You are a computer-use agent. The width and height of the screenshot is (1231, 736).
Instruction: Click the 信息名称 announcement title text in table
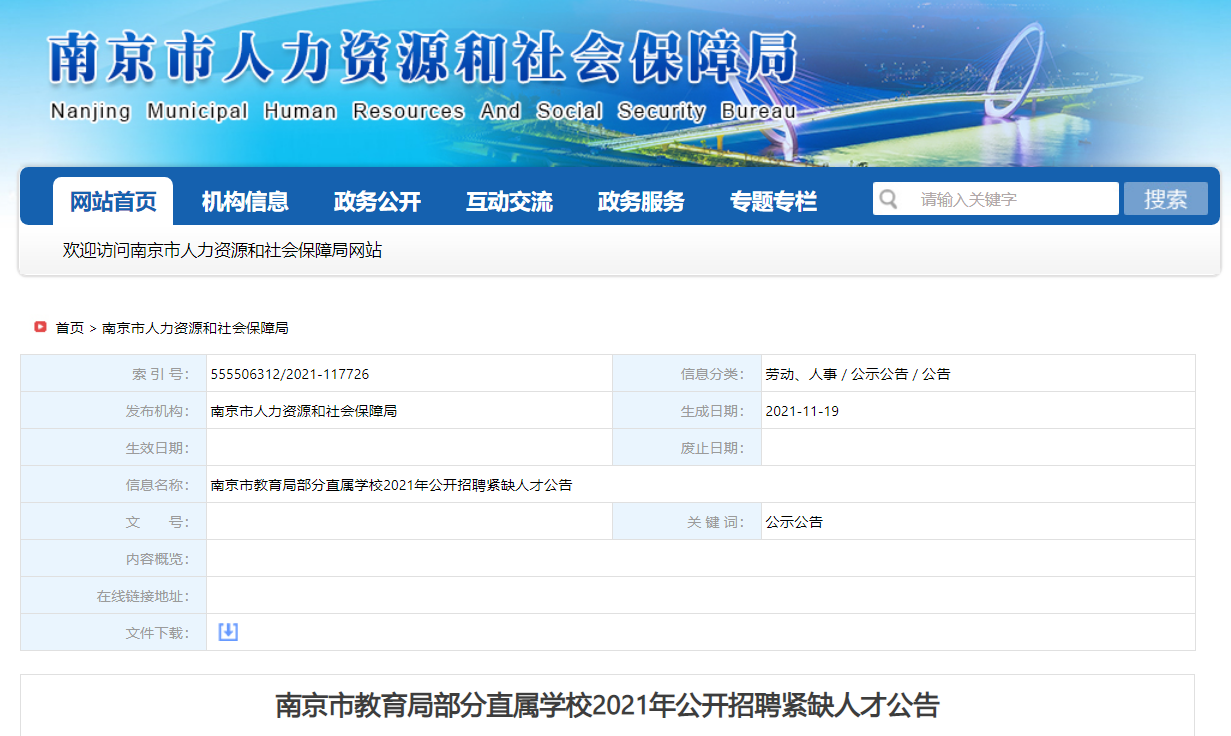391,485
